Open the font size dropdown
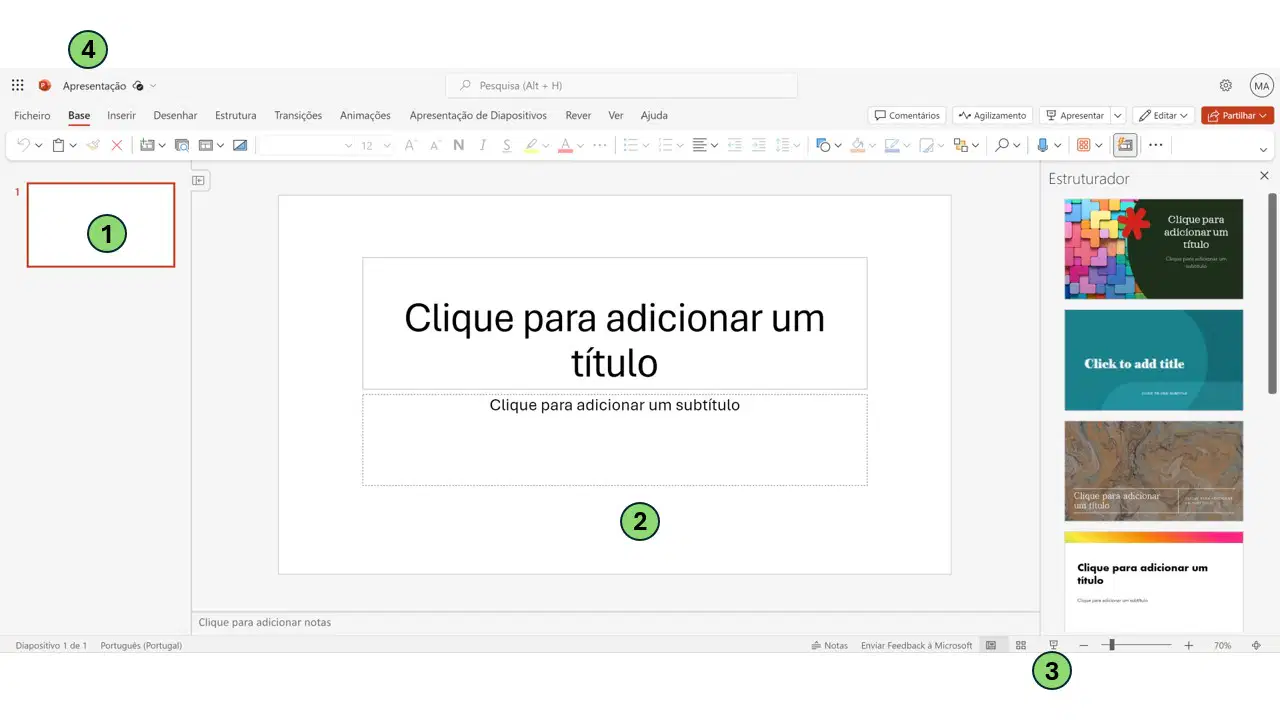Screen dimensions: 1280x720 click(376, 145)
